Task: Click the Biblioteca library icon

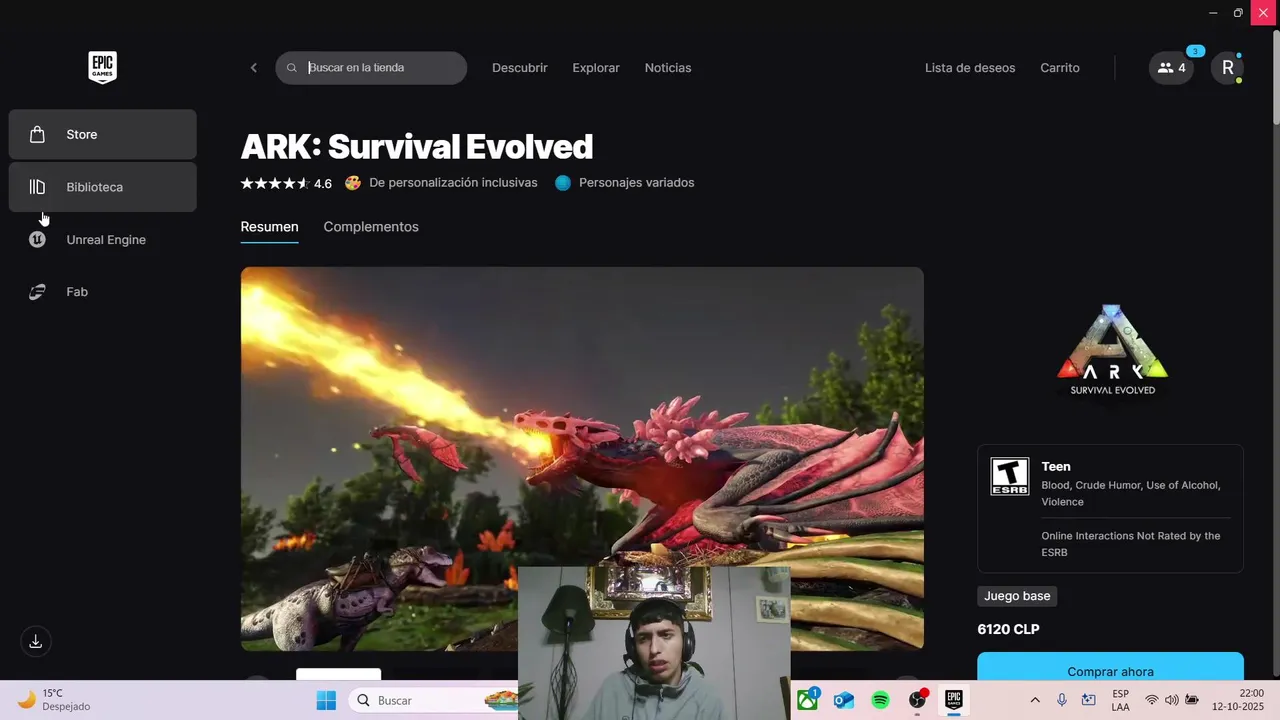Action: coord(37,187)
